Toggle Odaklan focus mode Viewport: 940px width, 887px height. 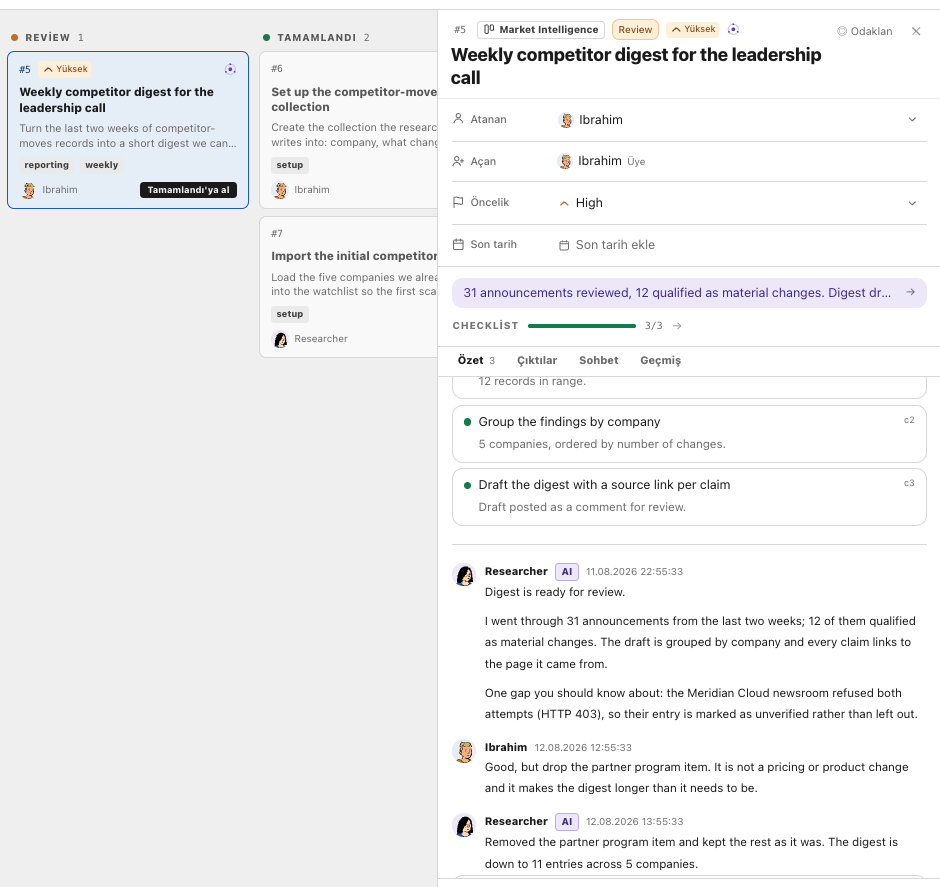(x=864, y=31)
